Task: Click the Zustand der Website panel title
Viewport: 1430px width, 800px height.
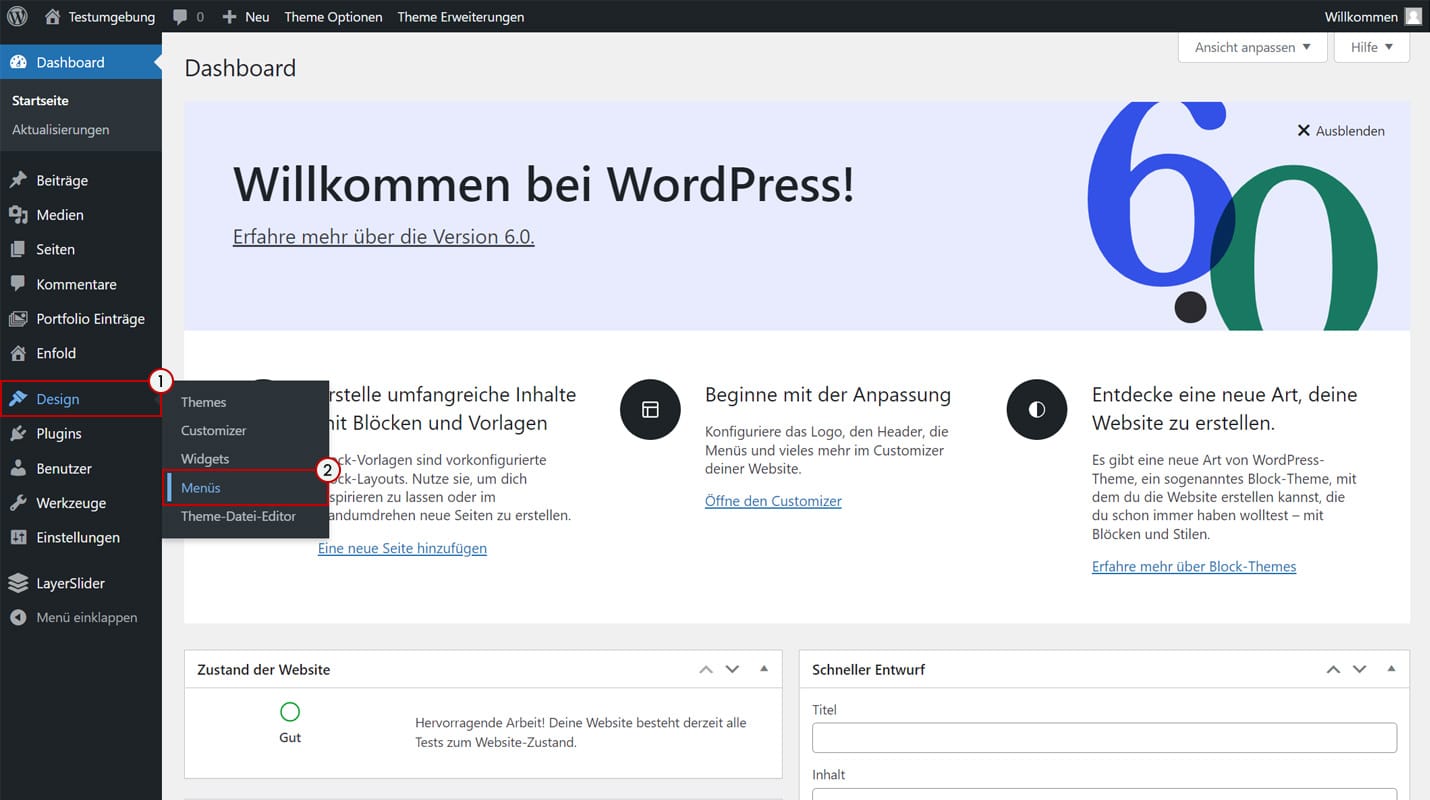Action: (264, 670)
